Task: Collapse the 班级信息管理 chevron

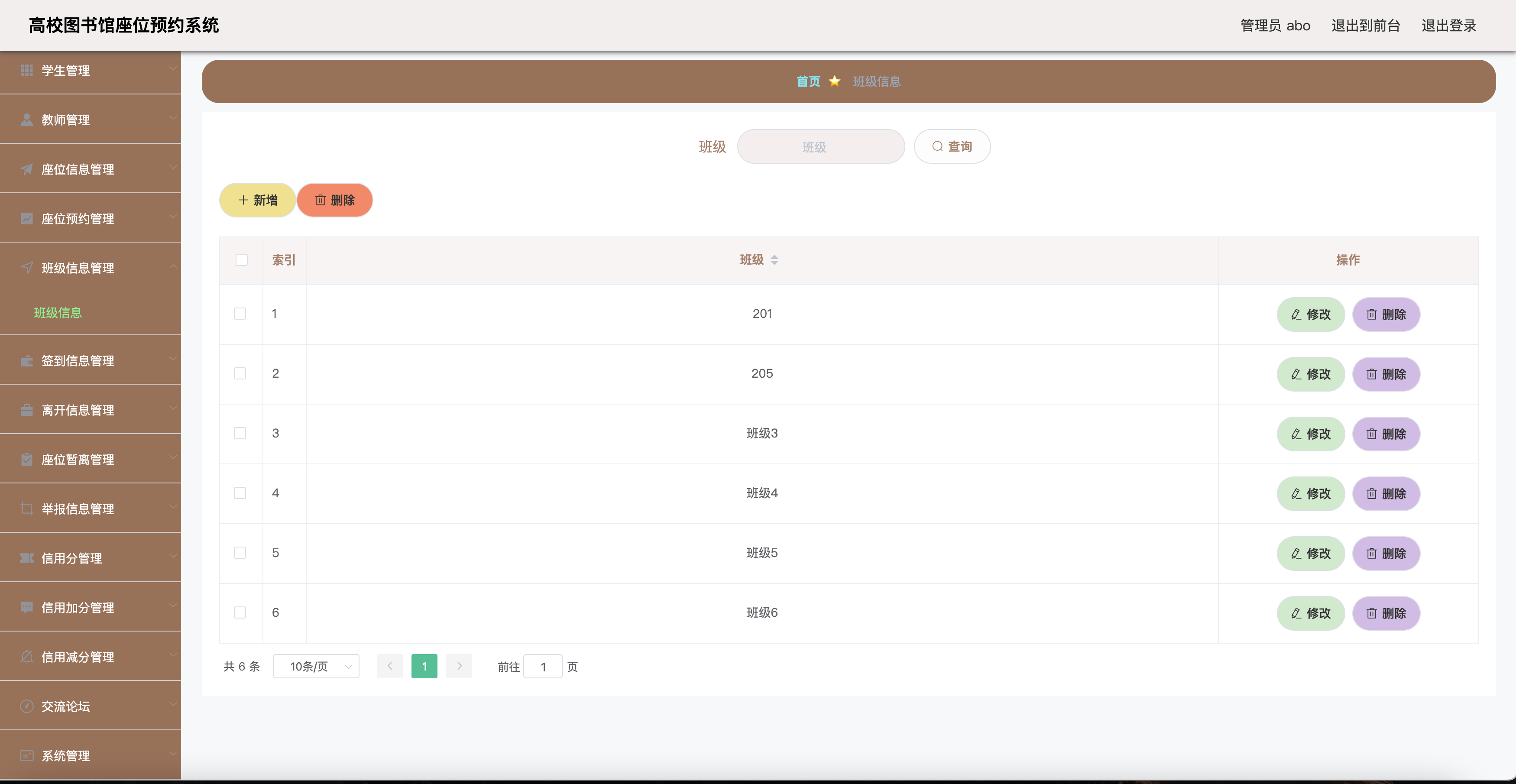Action: click(x=173, y=267)
